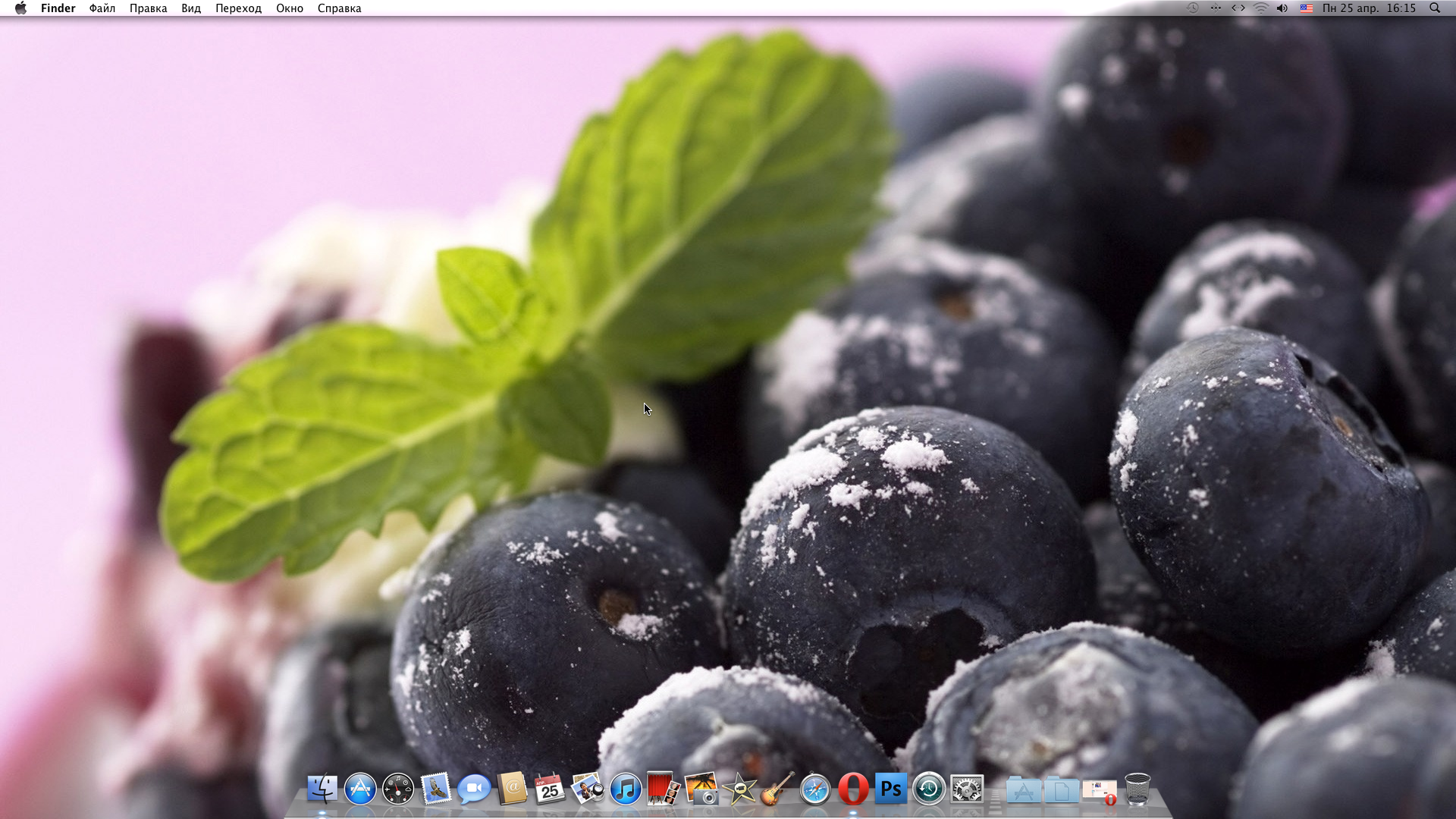The image size is (1456, 819).
Task: Open the Opera browser from the Dock
Action: coord(853,789)
